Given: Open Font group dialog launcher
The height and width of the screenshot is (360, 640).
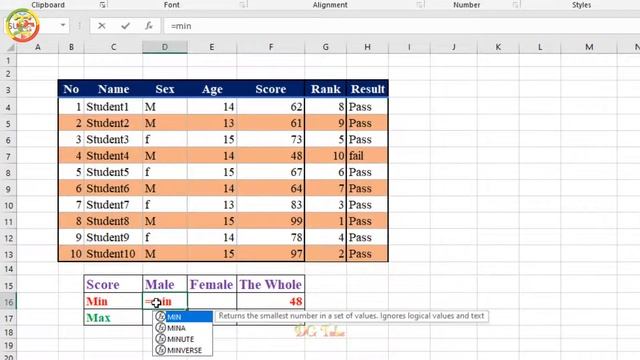Looking at the screenshot, I should tap(243, 5).
